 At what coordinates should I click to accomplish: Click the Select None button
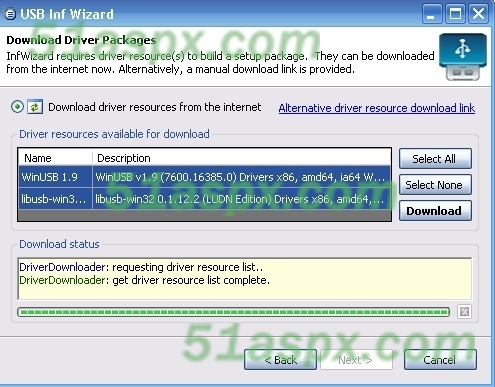(x=435, y=185)
